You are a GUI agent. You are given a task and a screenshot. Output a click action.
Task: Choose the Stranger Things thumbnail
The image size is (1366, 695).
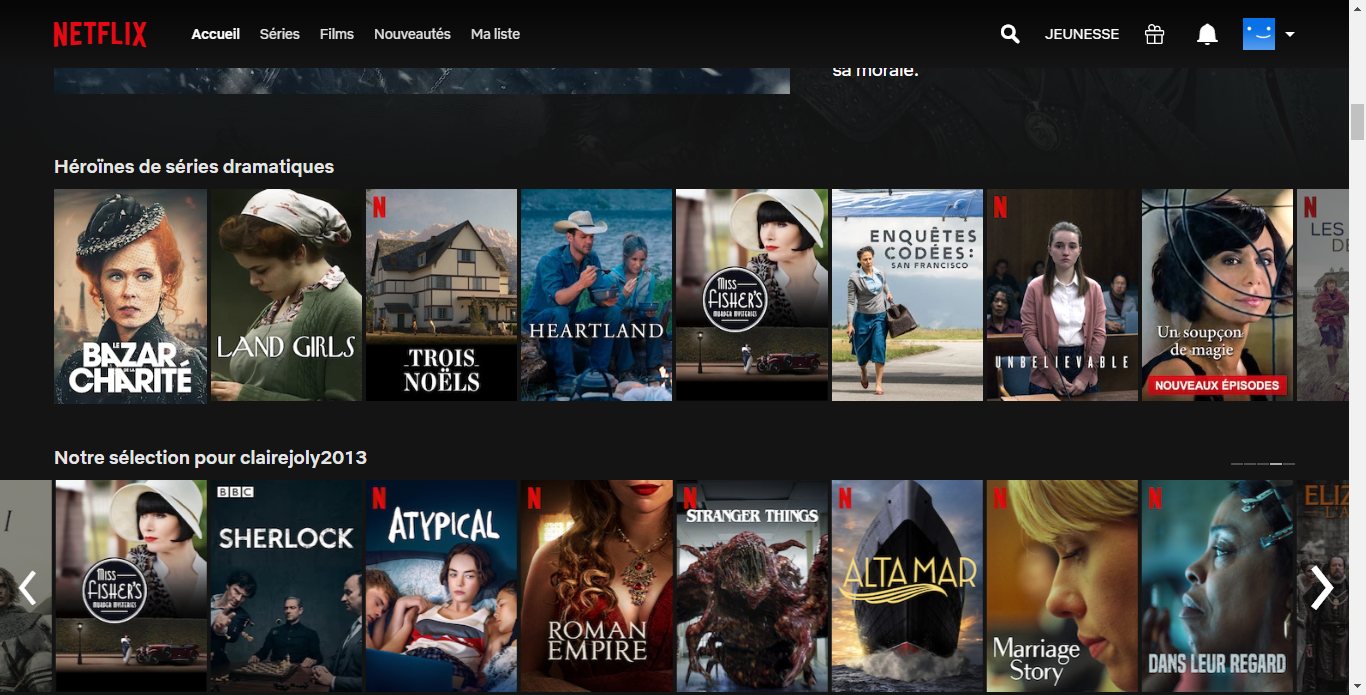pos(751,585)
